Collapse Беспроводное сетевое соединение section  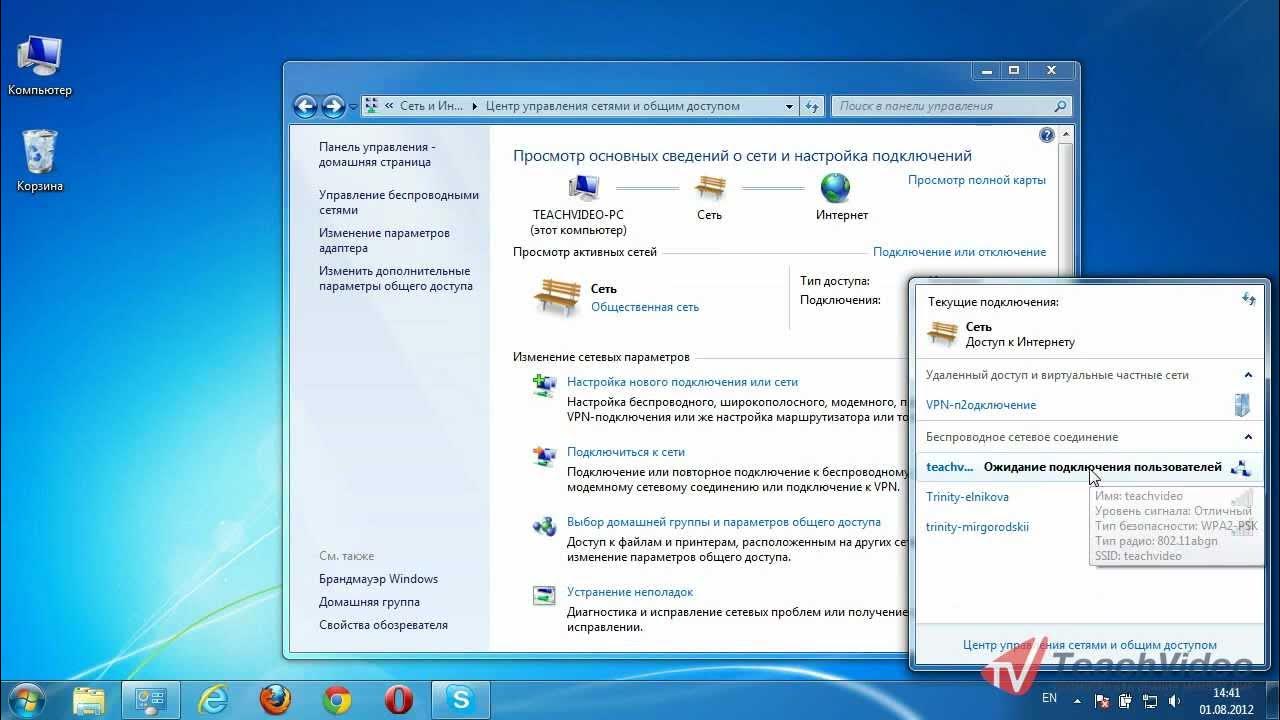click(x=1248, y=437)
